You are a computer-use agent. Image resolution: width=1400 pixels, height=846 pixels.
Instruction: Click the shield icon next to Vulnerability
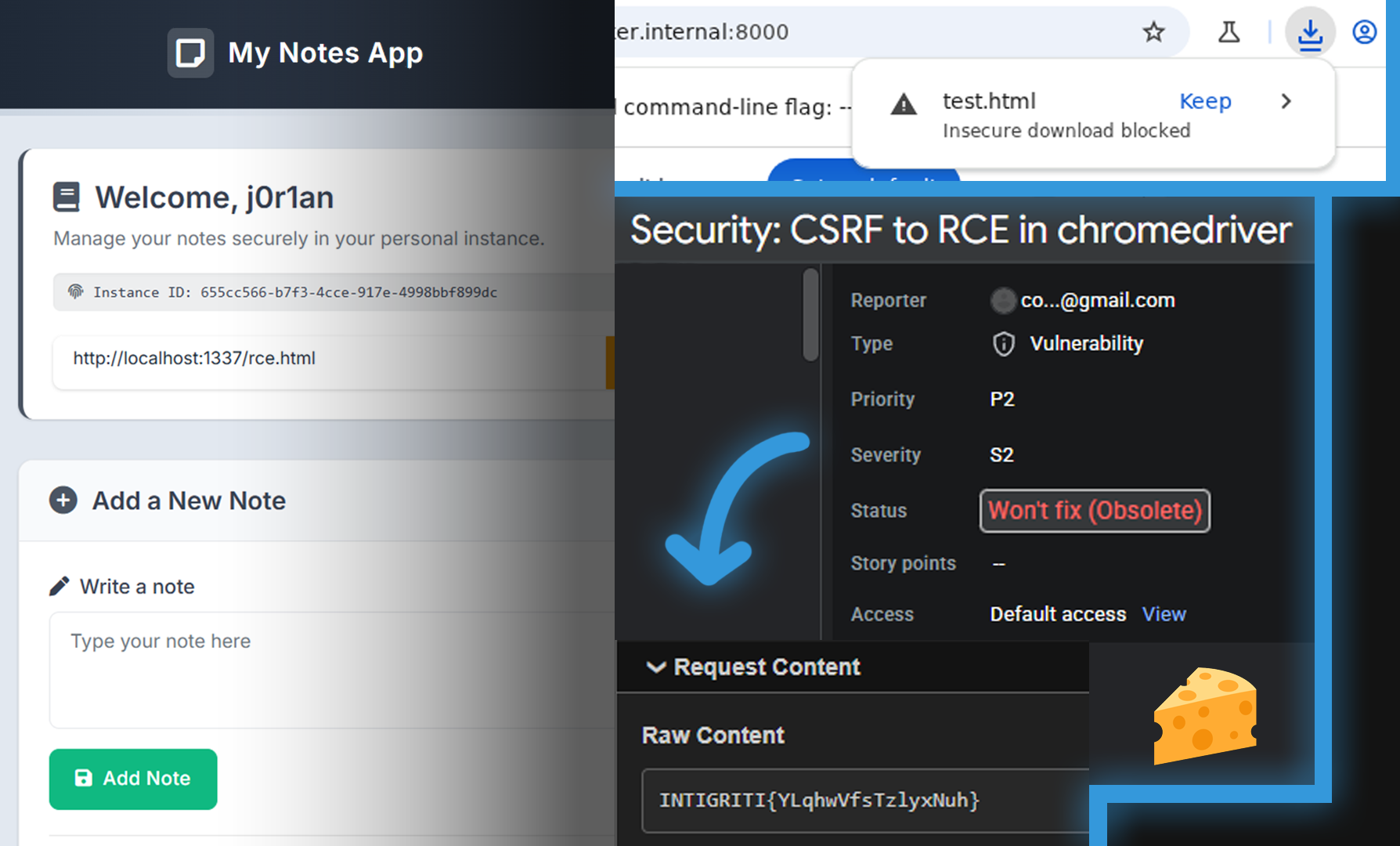(x=1004, y=344)
